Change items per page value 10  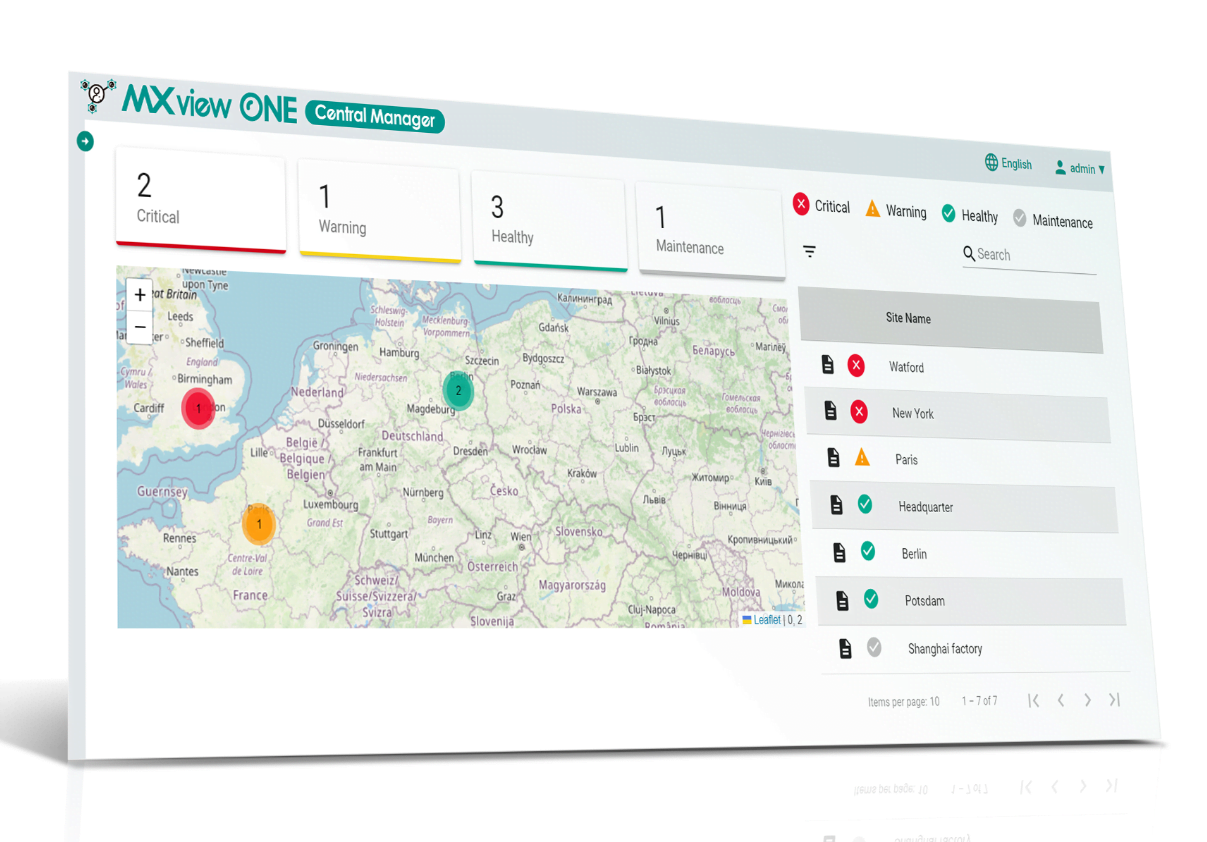935,702
